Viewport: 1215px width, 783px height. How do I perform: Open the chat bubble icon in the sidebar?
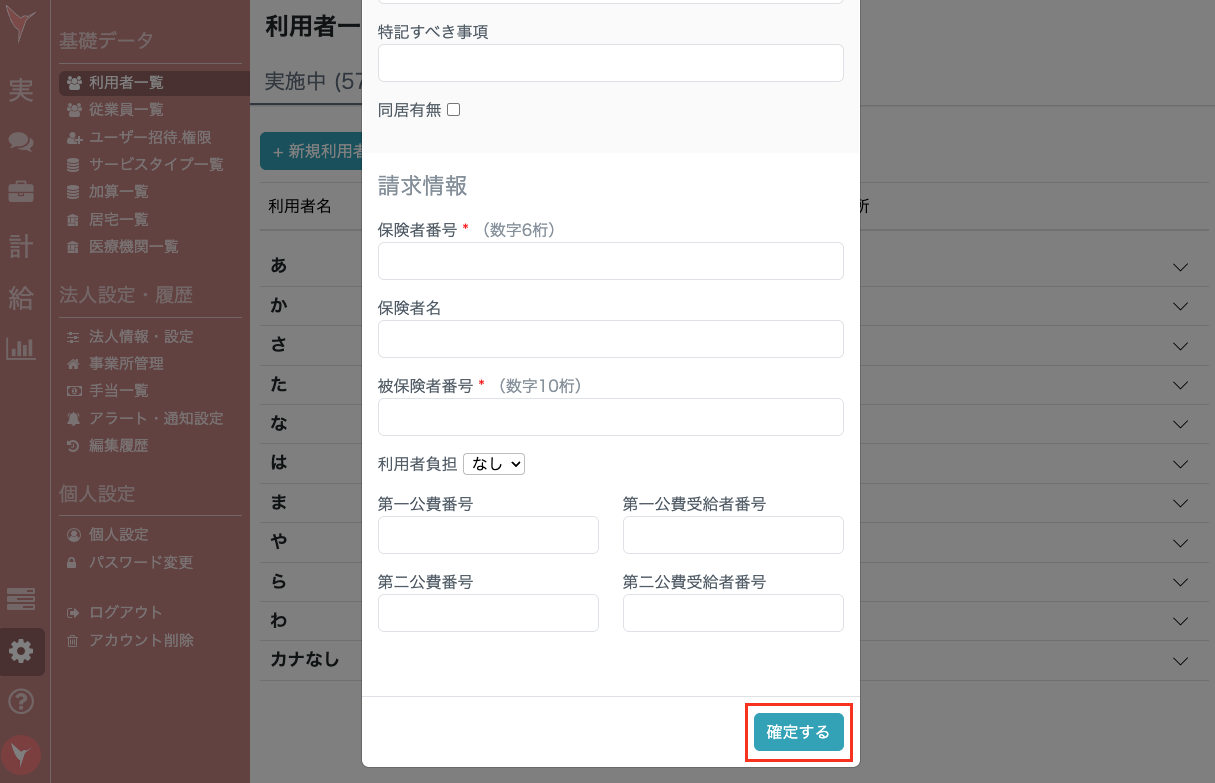click(22, 141)
